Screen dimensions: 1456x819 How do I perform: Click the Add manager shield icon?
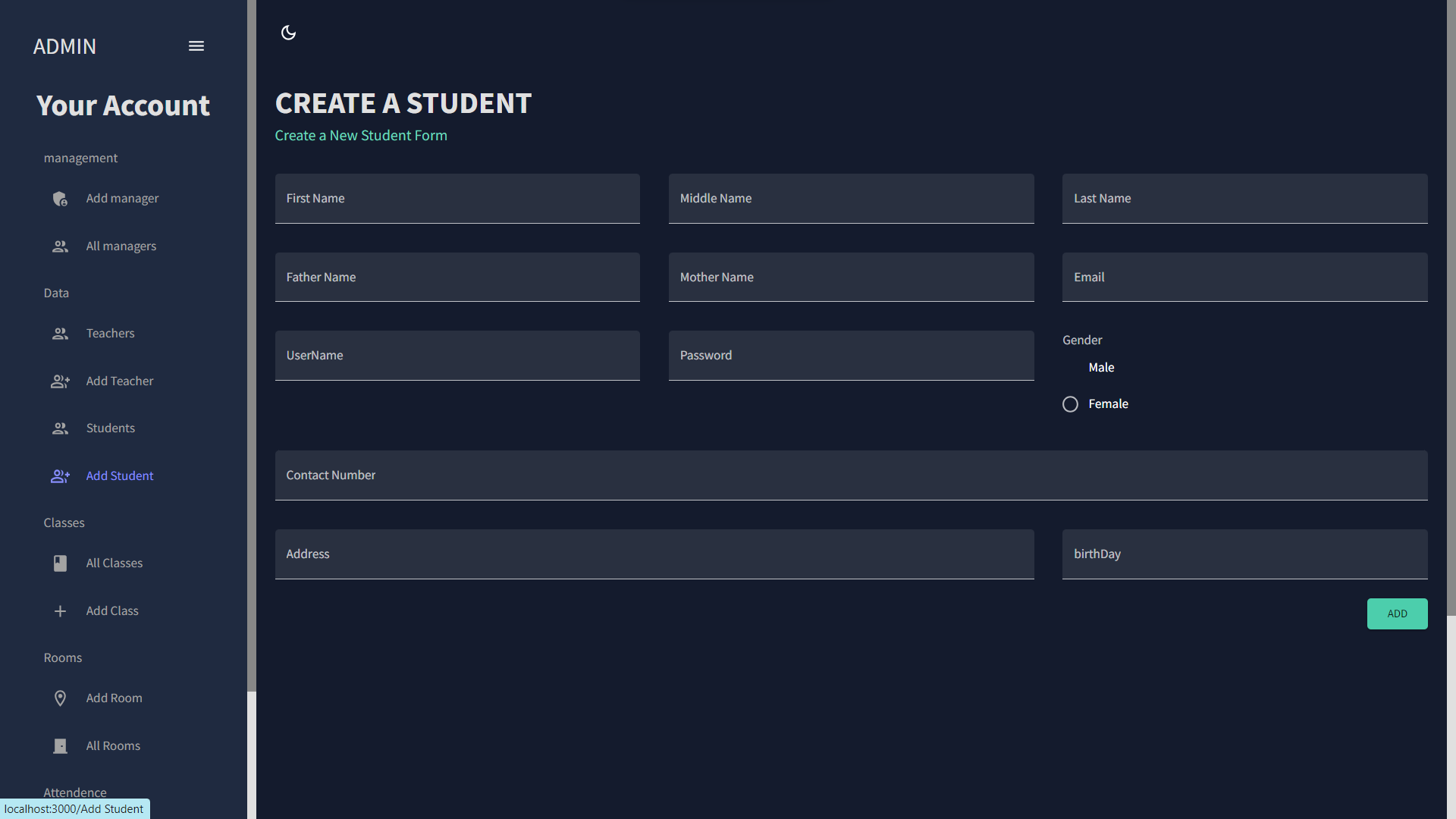pyautogui.click(x=60, y=199)
